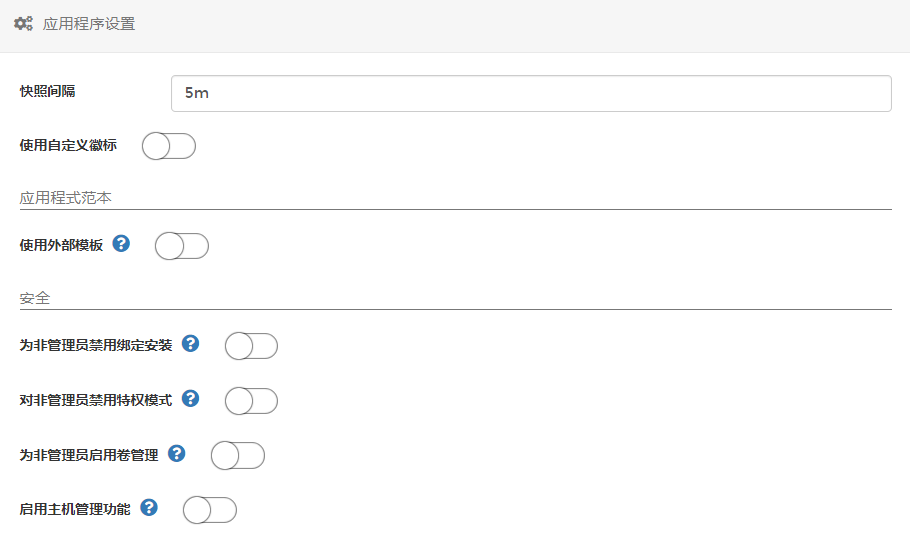Click the 应用程式范本 section heading
The image size is (910, 540).
point(66,198)
